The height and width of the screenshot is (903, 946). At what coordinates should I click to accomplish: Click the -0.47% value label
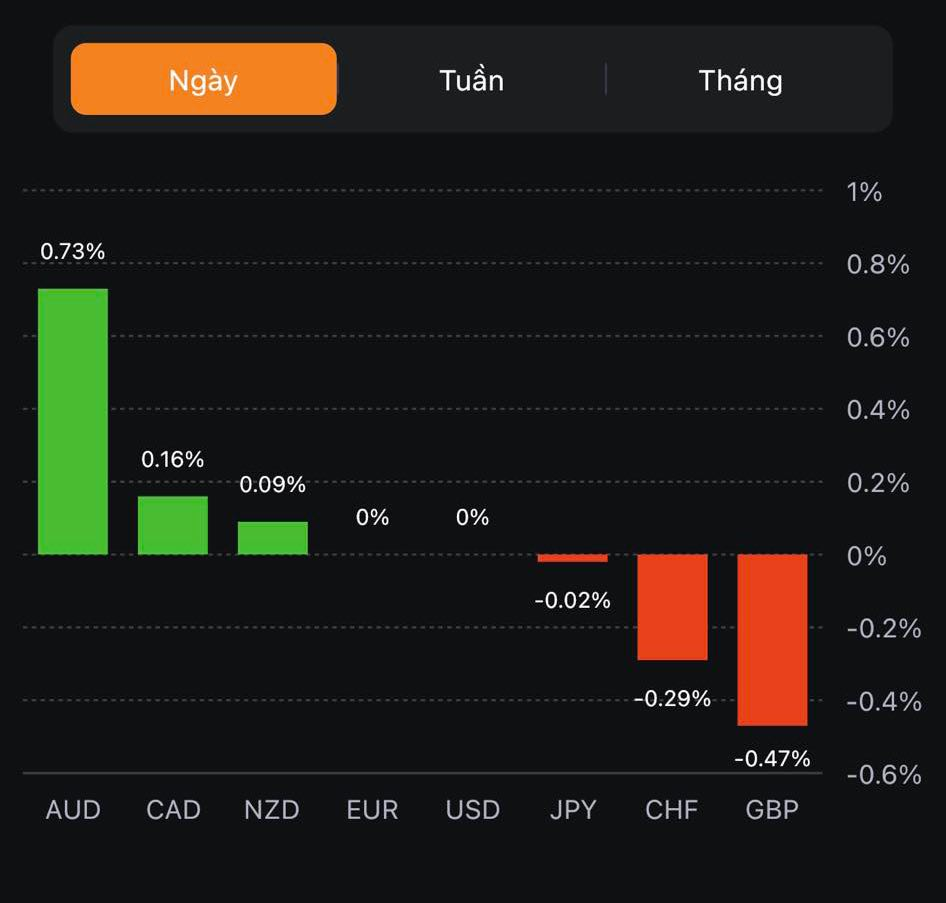point(772,759)
